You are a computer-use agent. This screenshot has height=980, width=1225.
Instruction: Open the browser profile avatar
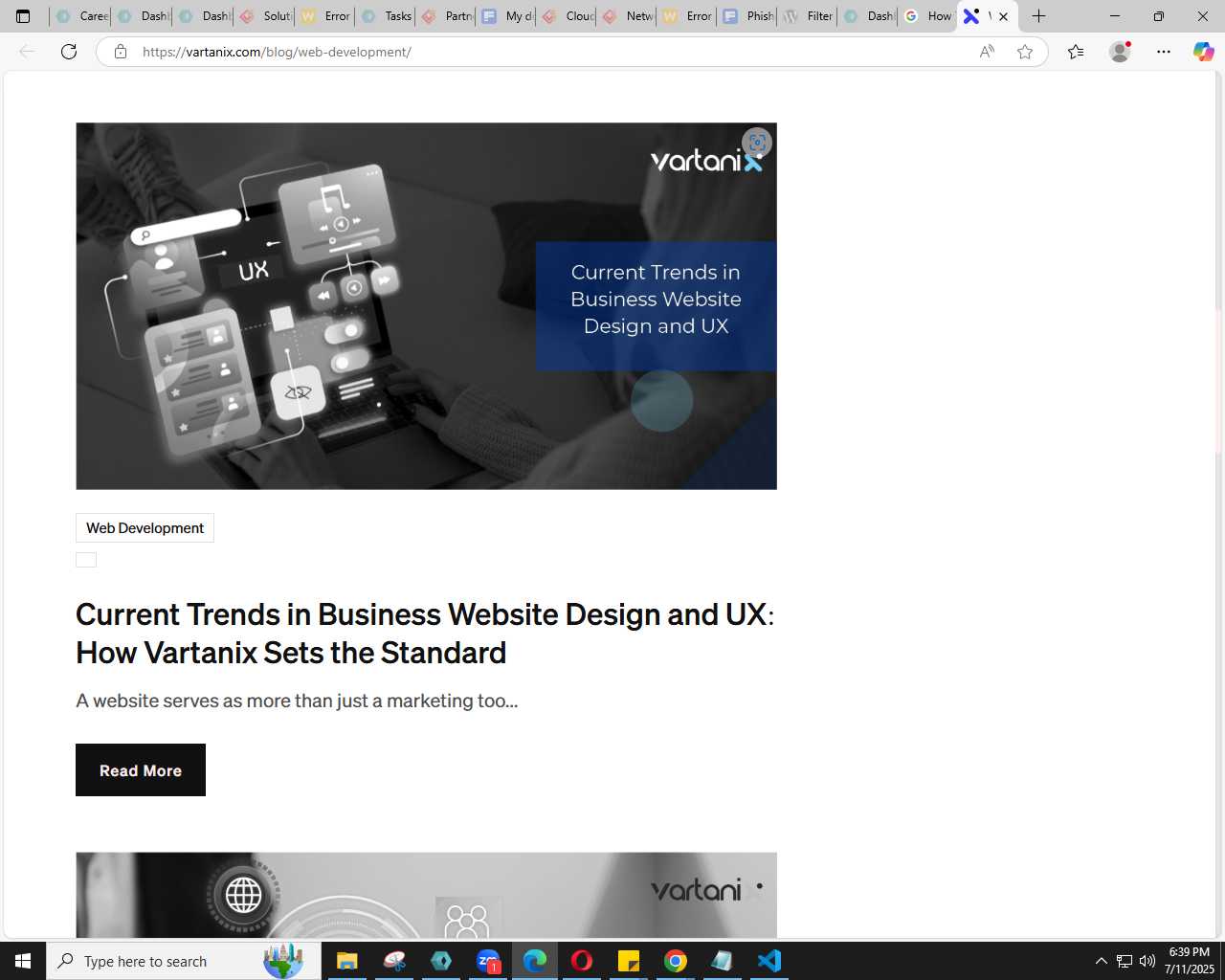click(x=1120, y=52)
